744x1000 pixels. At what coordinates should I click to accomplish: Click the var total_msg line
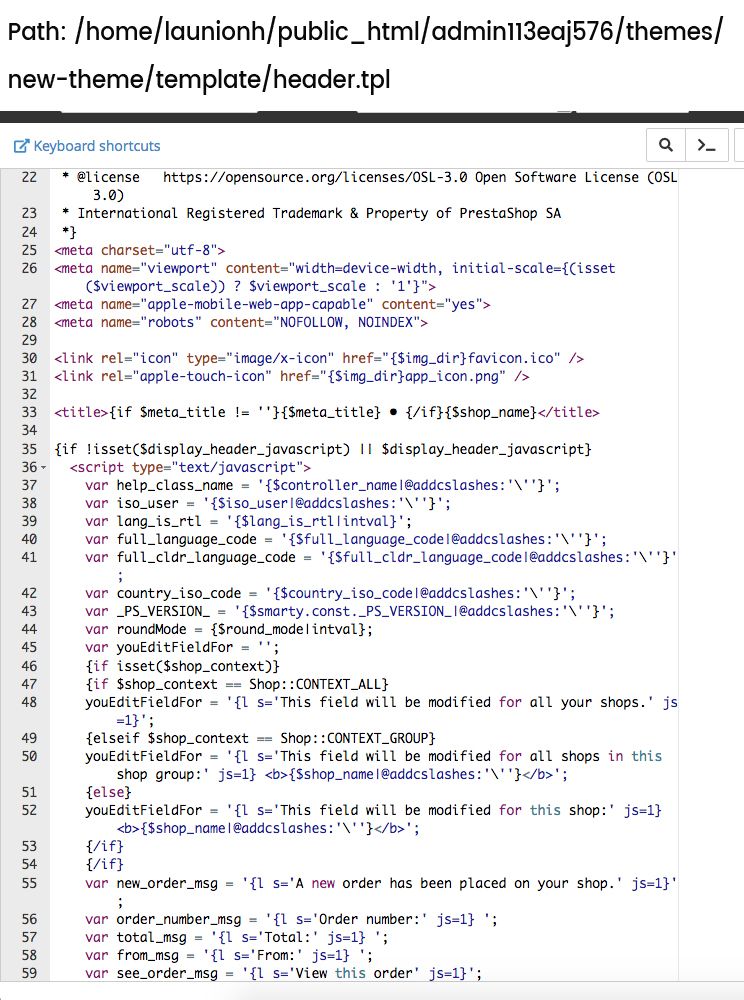(x=237, y=937)
